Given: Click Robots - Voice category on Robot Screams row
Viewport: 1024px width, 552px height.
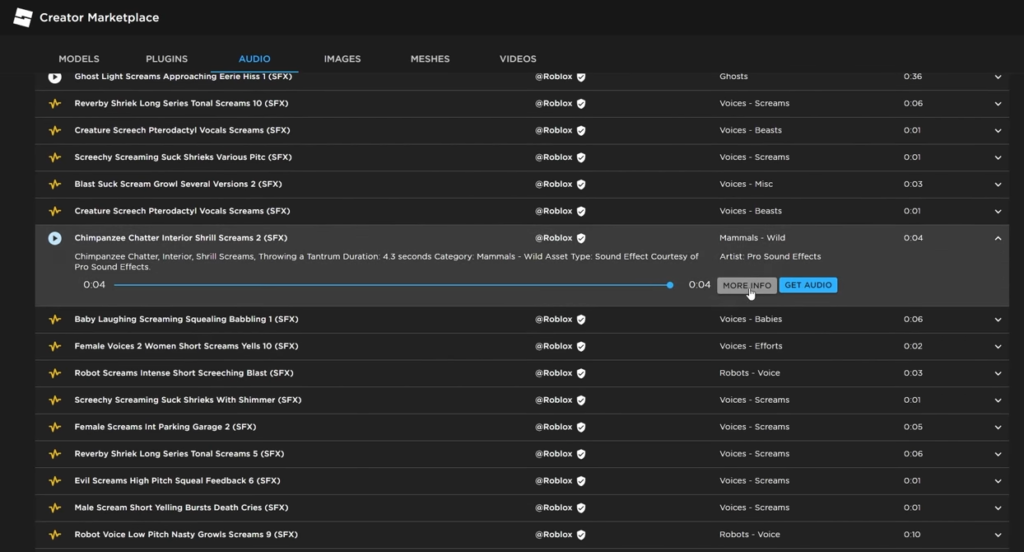Looking at the screenshot, I should [x=750, y=373].
